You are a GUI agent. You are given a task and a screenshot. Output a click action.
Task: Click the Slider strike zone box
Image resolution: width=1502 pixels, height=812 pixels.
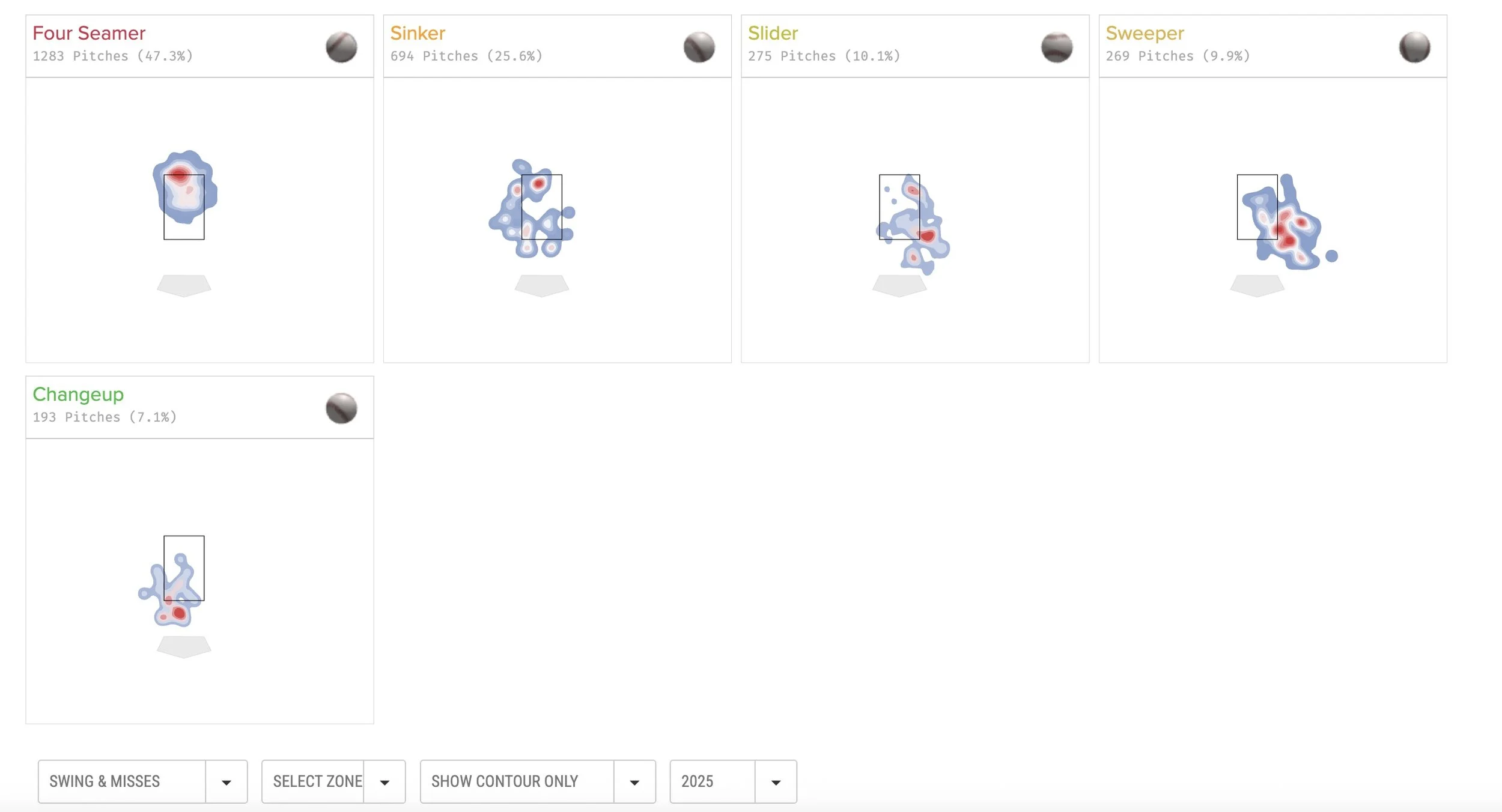[x=899, y=207]
